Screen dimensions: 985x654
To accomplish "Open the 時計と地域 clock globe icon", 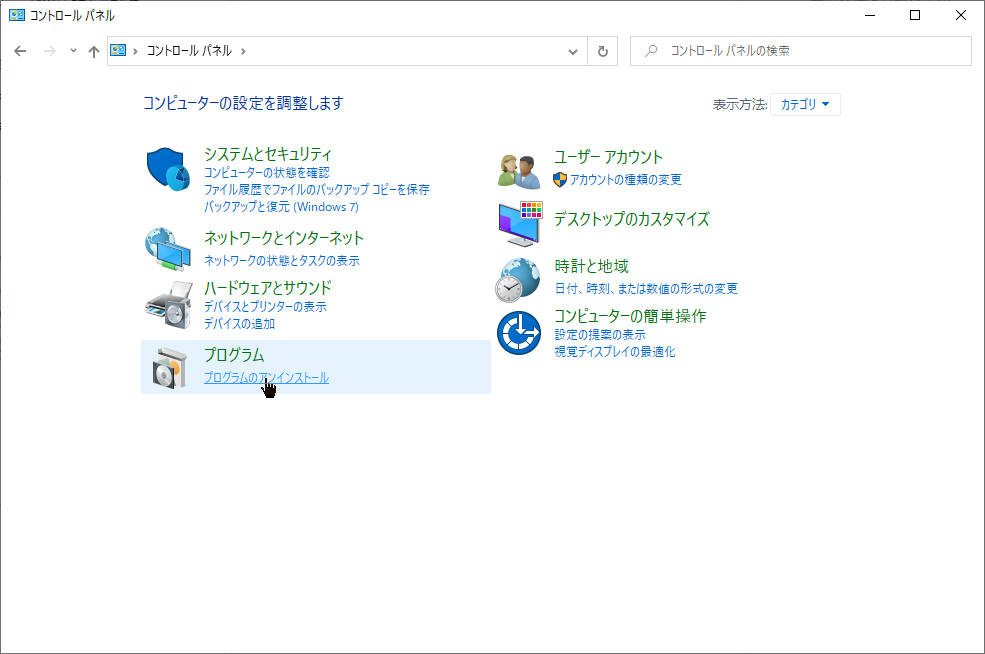I will pos(518,280).
